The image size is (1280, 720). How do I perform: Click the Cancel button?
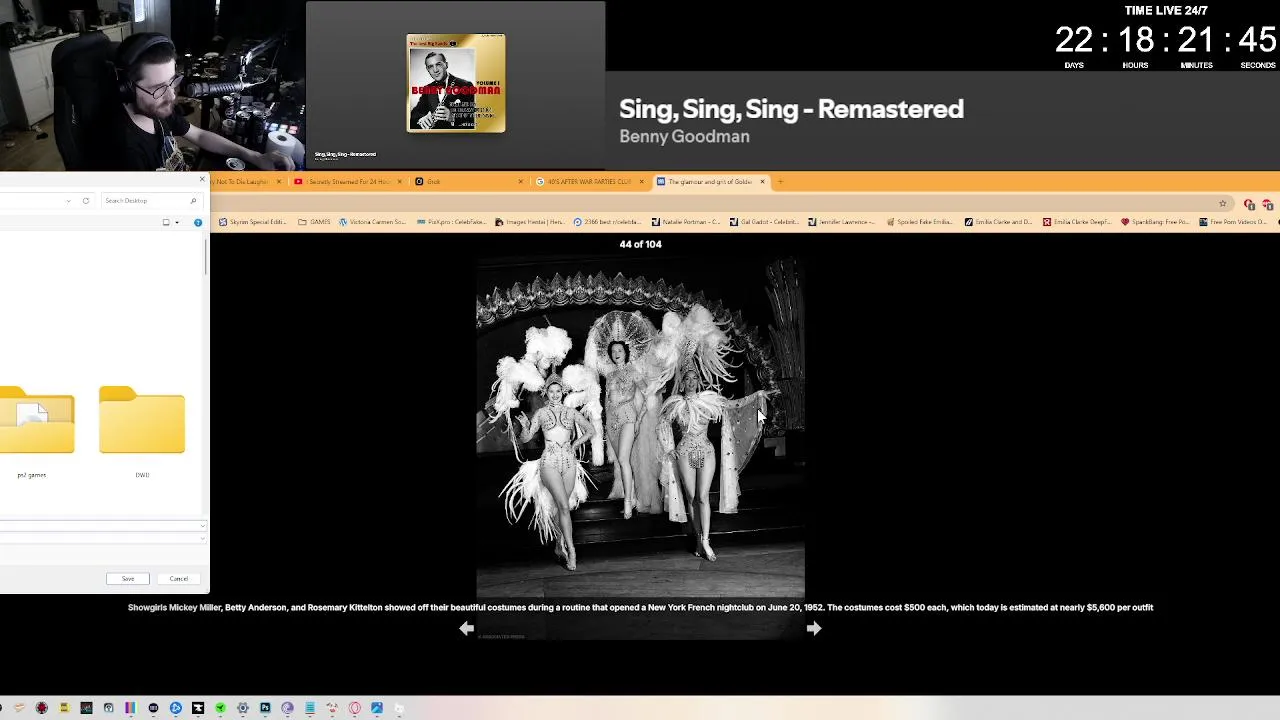click(x=178, y=579)
